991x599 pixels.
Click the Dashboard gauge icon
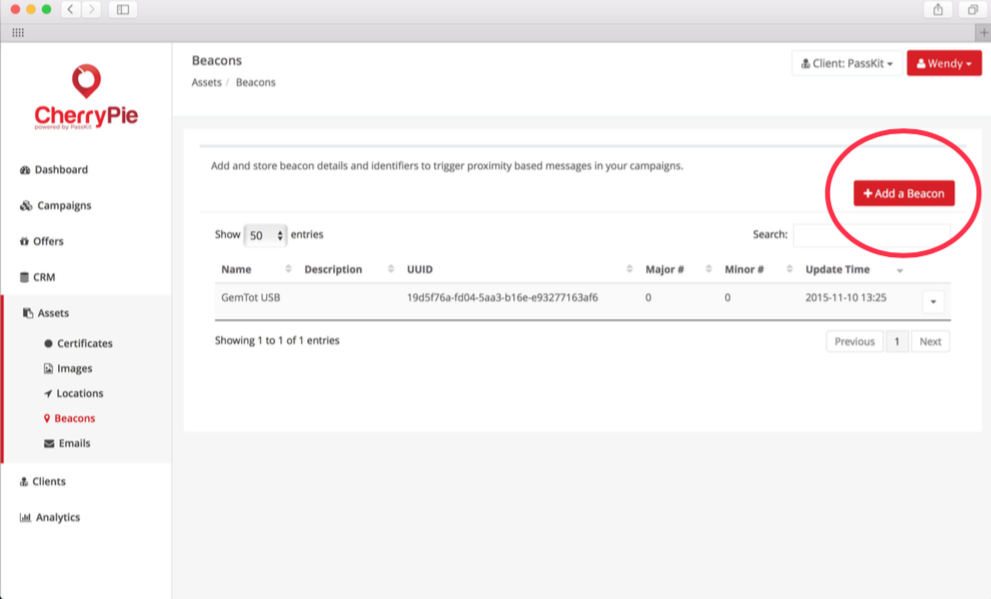[25, 170]
